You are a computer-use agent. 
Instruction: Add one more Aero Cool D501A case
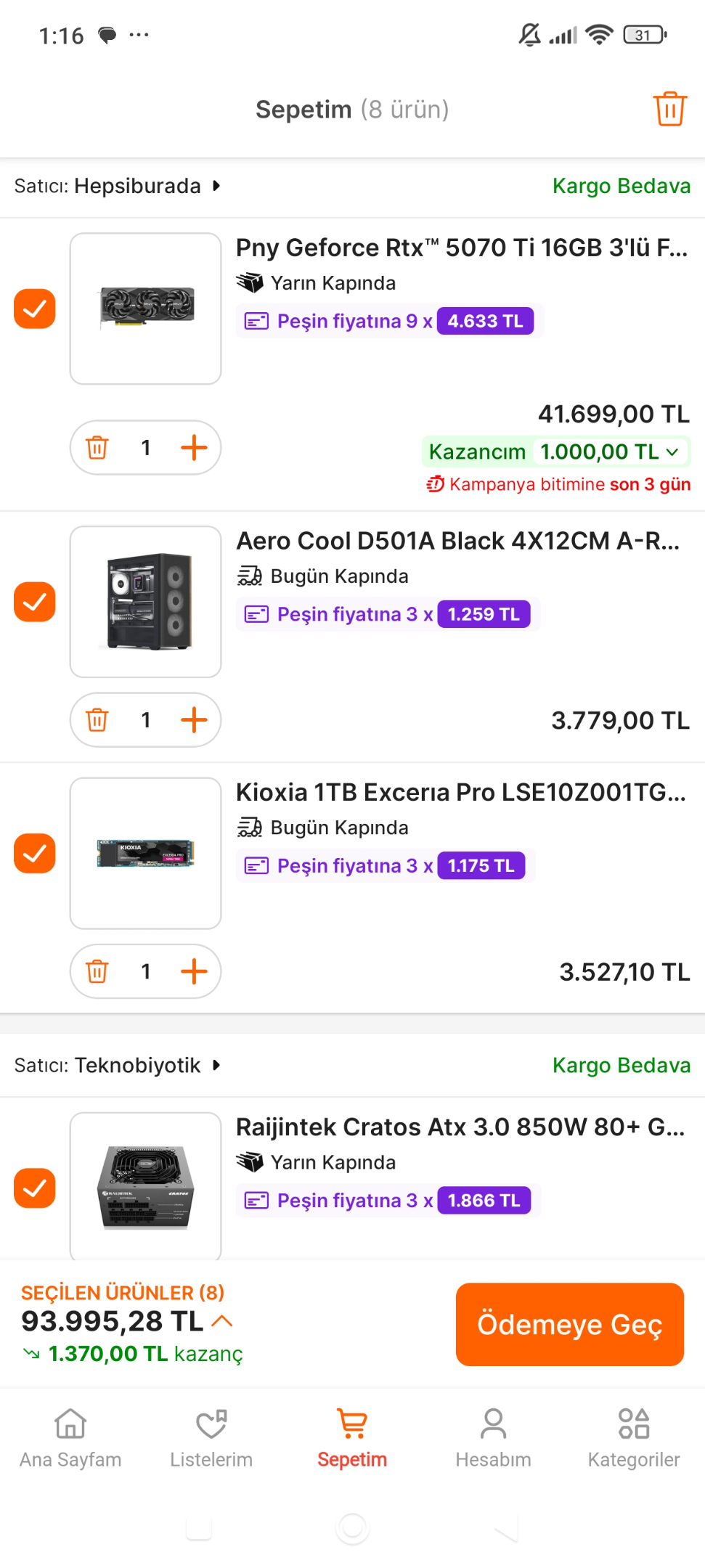194,720
